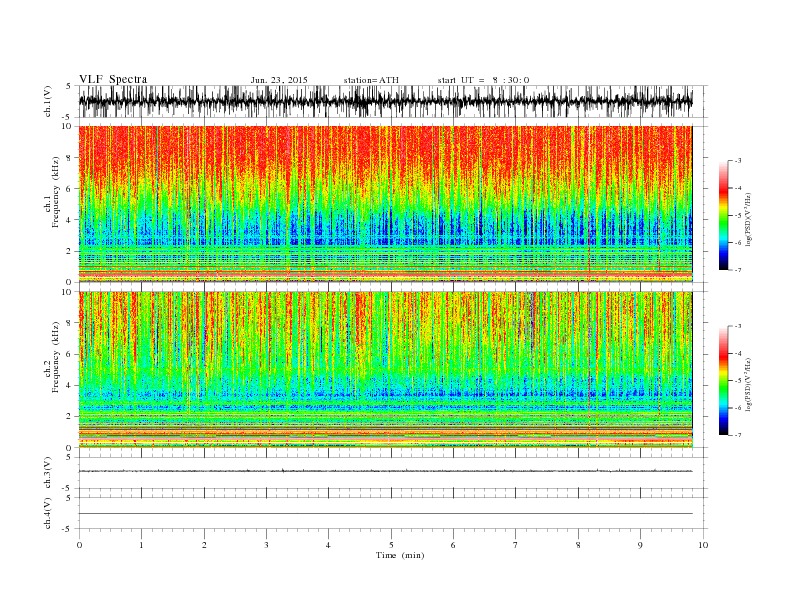The image size is (792, 612).
Task: Click the ch.1 voltage waveform trace
Action: (x=385, y=101)
